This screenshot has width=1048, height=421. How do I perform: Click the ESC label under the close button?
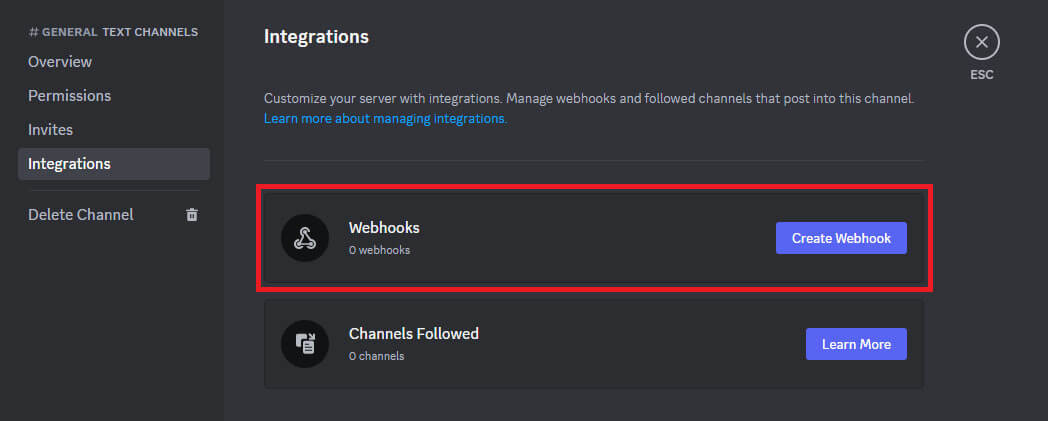(981, 74)
